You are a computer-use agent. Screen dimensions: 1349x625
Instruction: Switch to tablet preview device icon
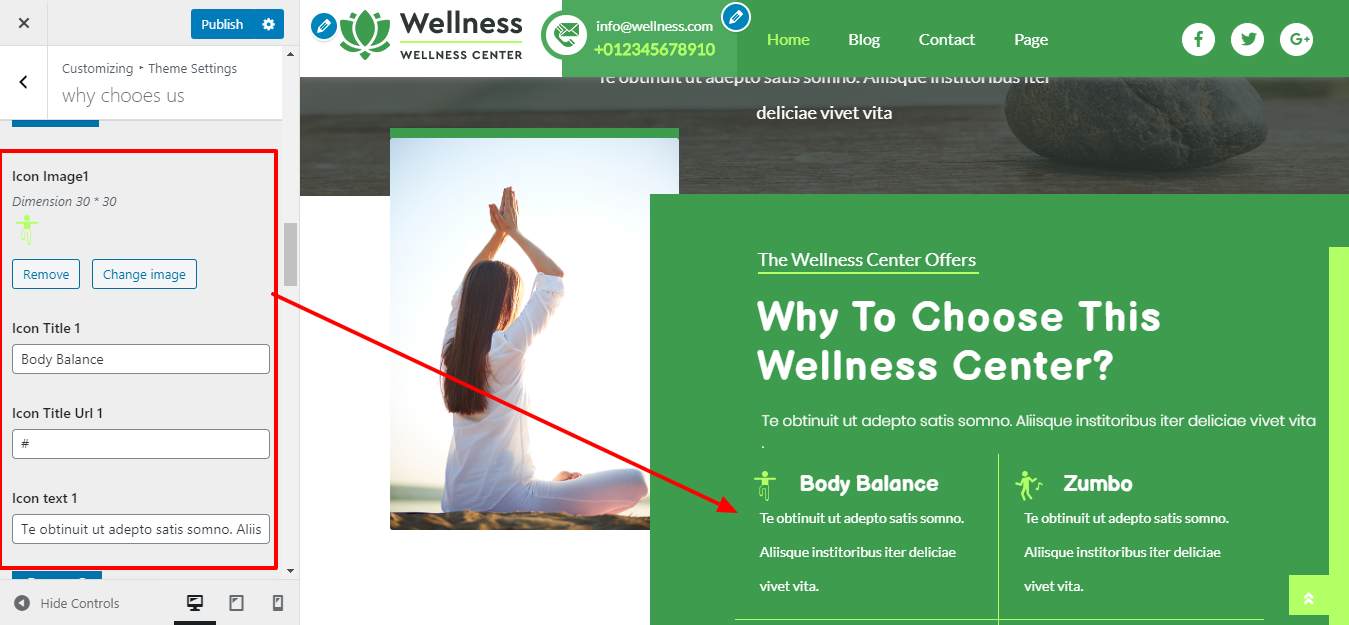pos(236,603)
